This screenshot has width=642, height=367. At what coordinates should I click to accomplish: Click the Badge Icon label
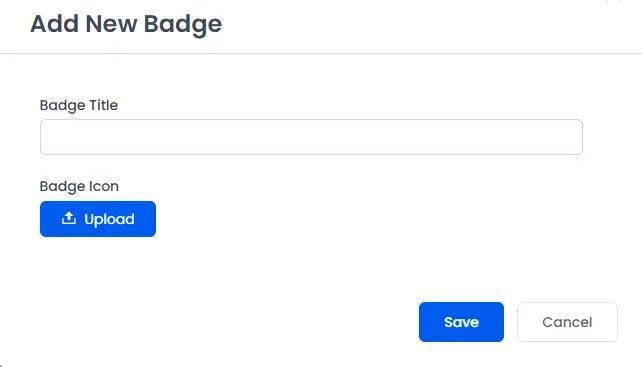[79, 186]
